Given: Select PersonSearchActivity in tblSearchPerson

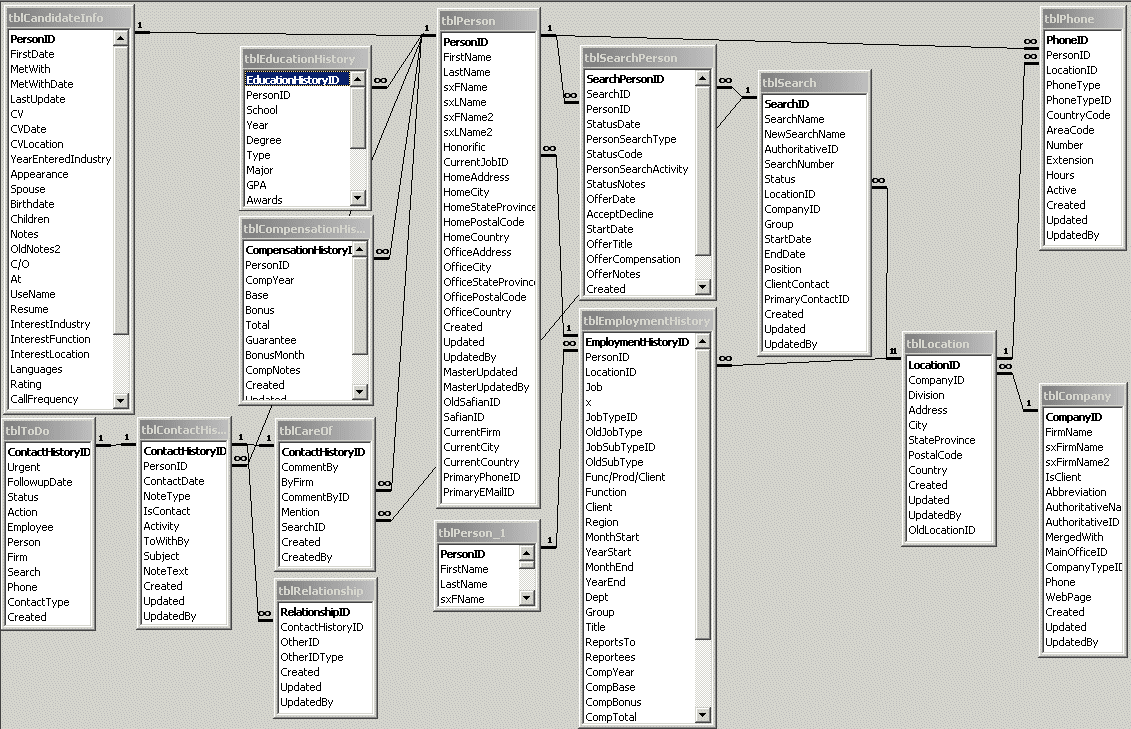Looking at the screenshot, I should point(637,169).
